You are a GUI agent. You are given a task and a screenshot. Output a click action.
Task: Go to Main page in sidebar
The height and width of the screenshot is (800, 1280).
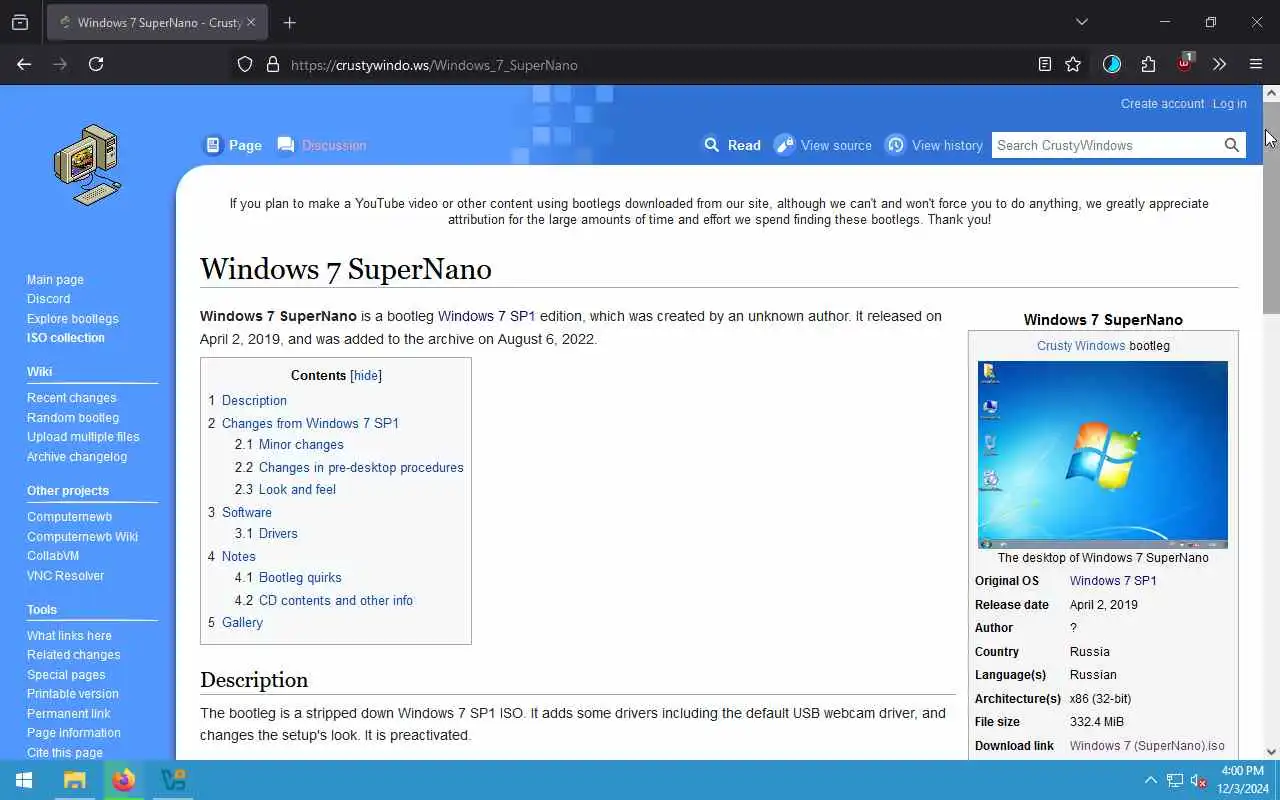55,280
